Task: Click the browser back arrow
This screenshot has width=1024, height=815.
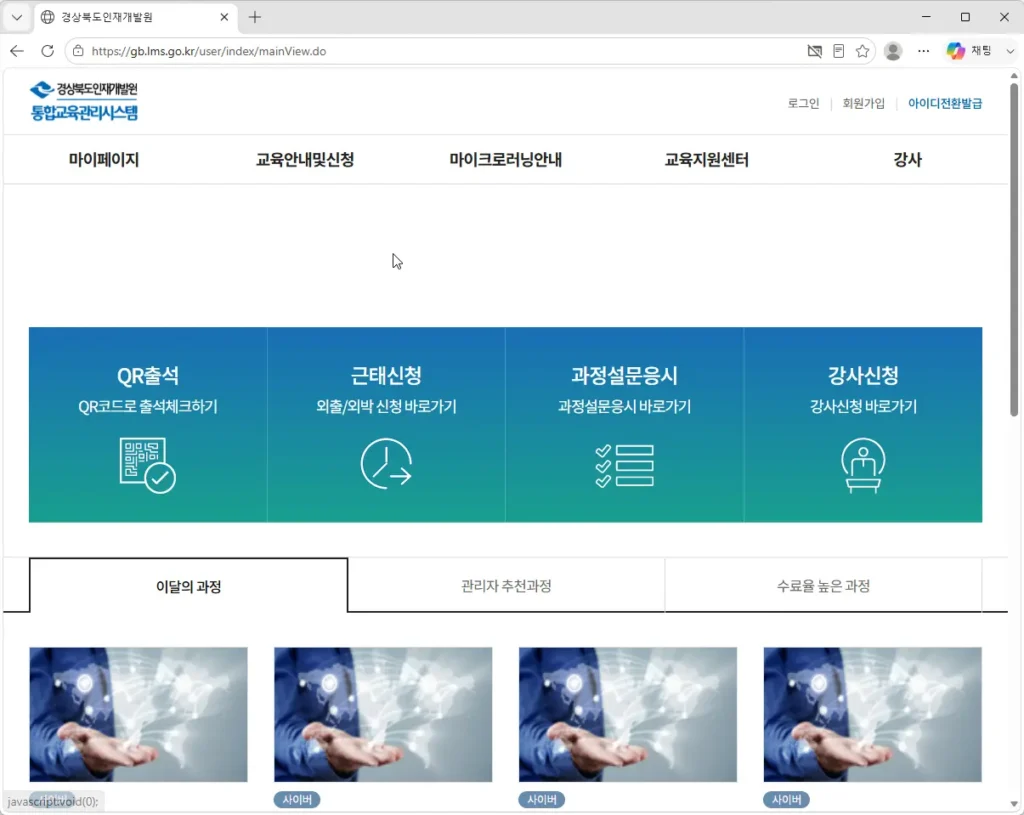Action: 17,51
